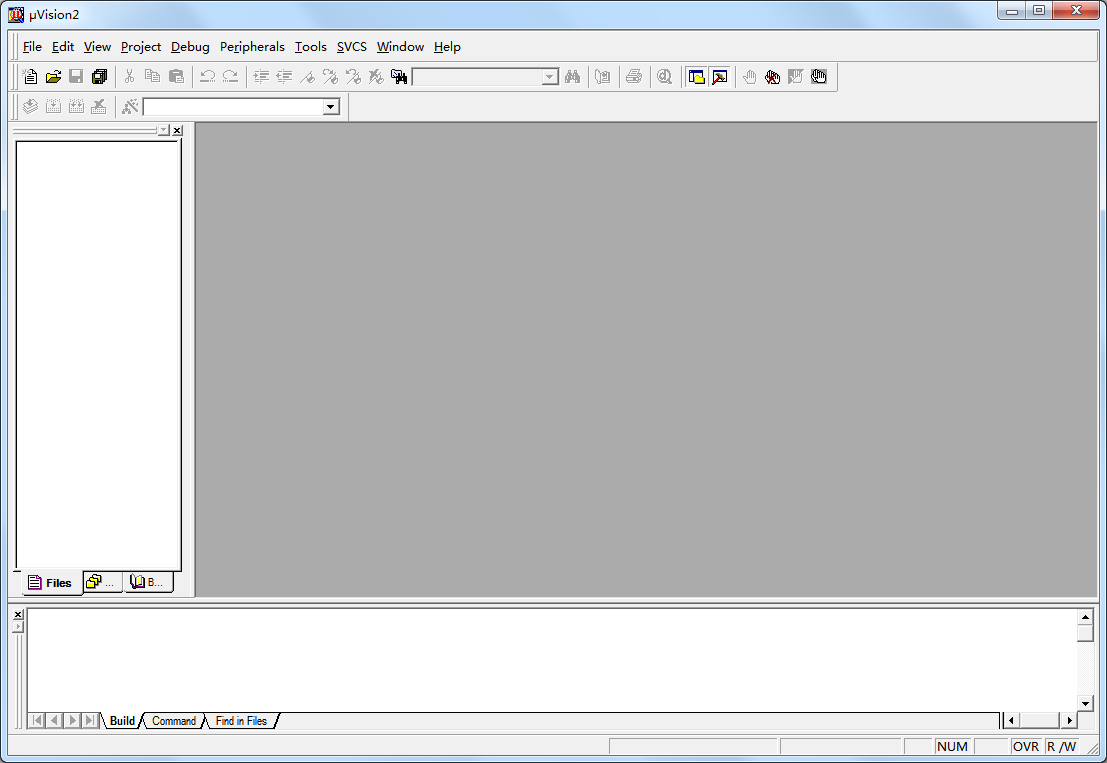Click the Clear All Bookmarks icon
Image resolution: width=1107 pixels, height=763 pixels.
point(376,77)
